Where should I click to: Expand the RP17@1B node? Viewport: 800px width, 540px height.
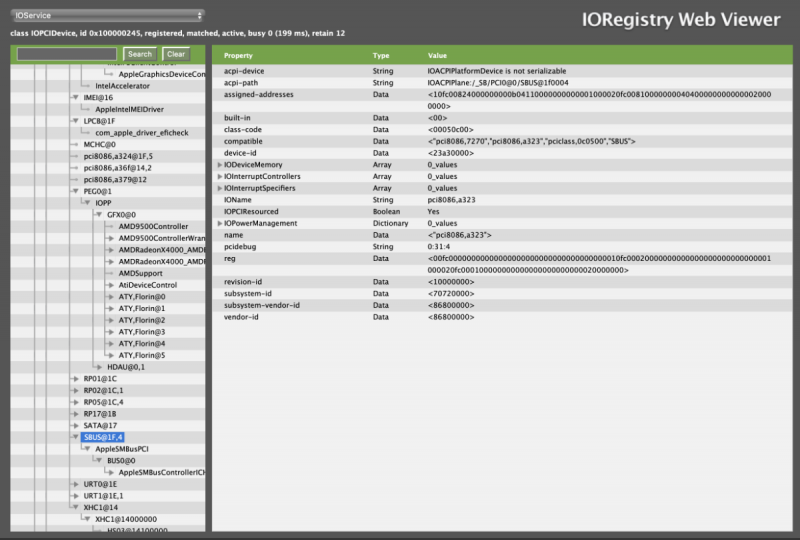[76, 414]
